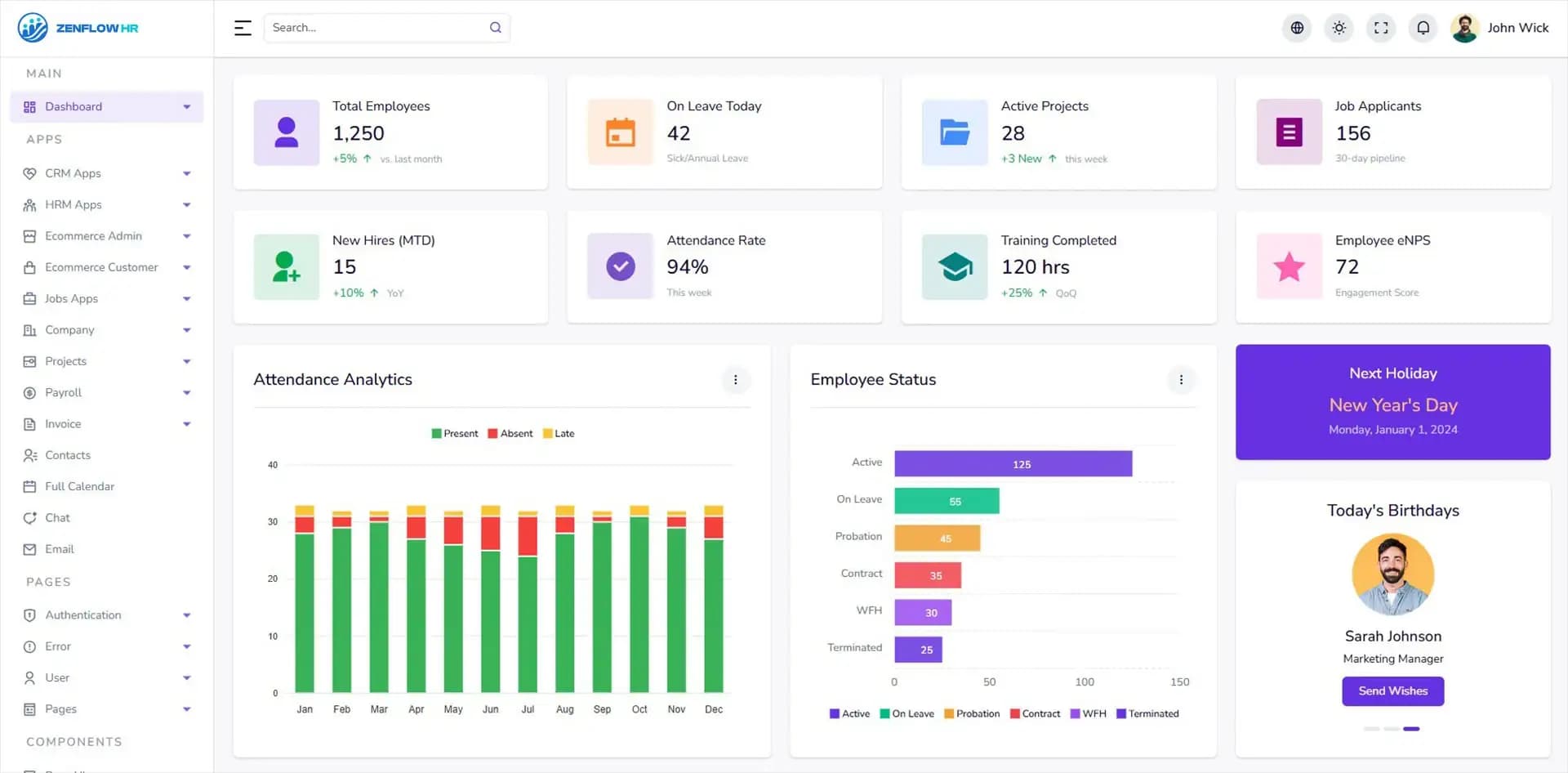Click On Leave Today calendar icon
The height and width of the screenshot is (773, 1568).
tap(621, 132)
